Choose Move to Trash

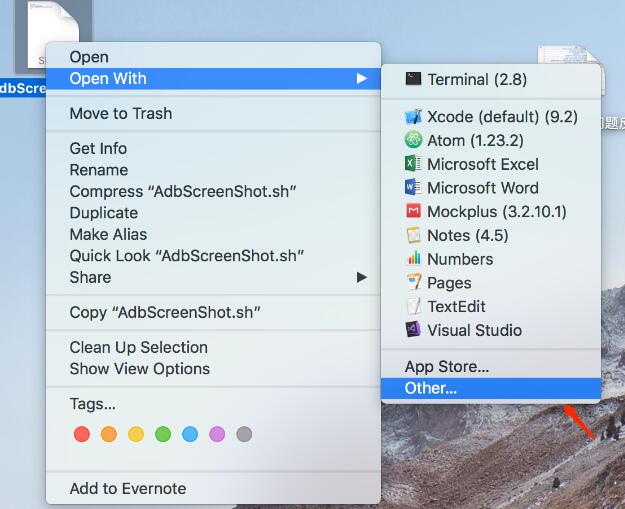point(121,114)
